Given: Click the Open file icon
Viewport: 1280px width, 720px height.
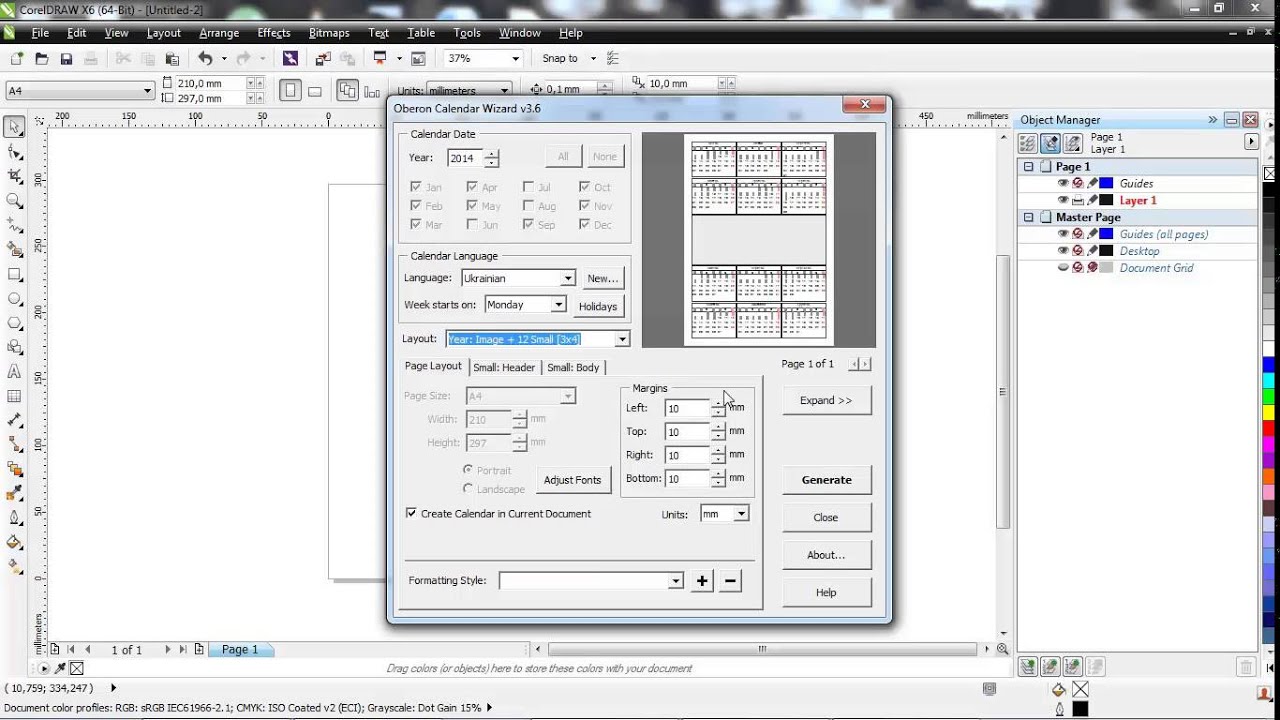Looking at the screenshot, I should [41, 59].
